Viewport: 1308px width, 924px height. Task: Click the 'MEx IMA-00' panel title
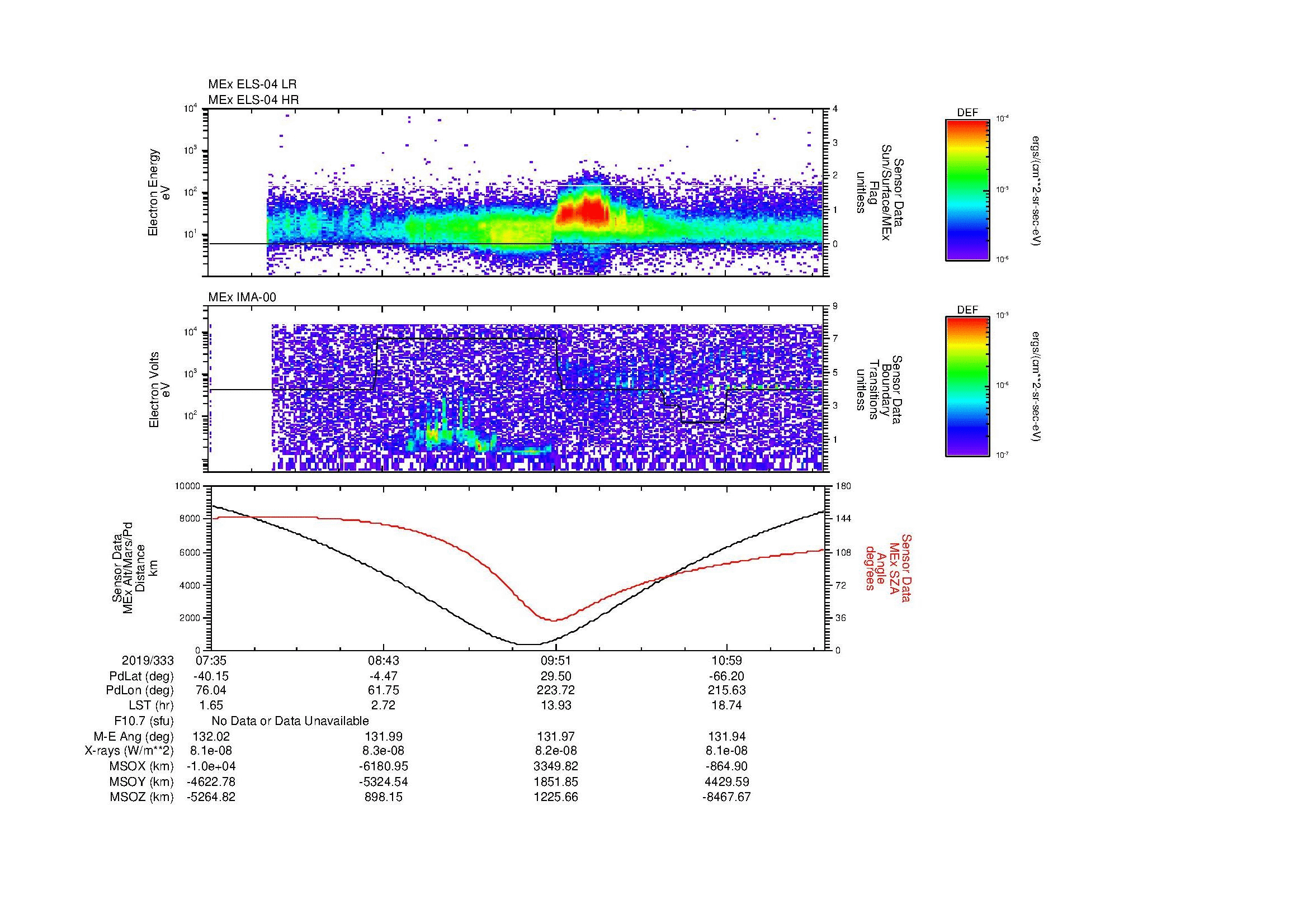point(242,297)
